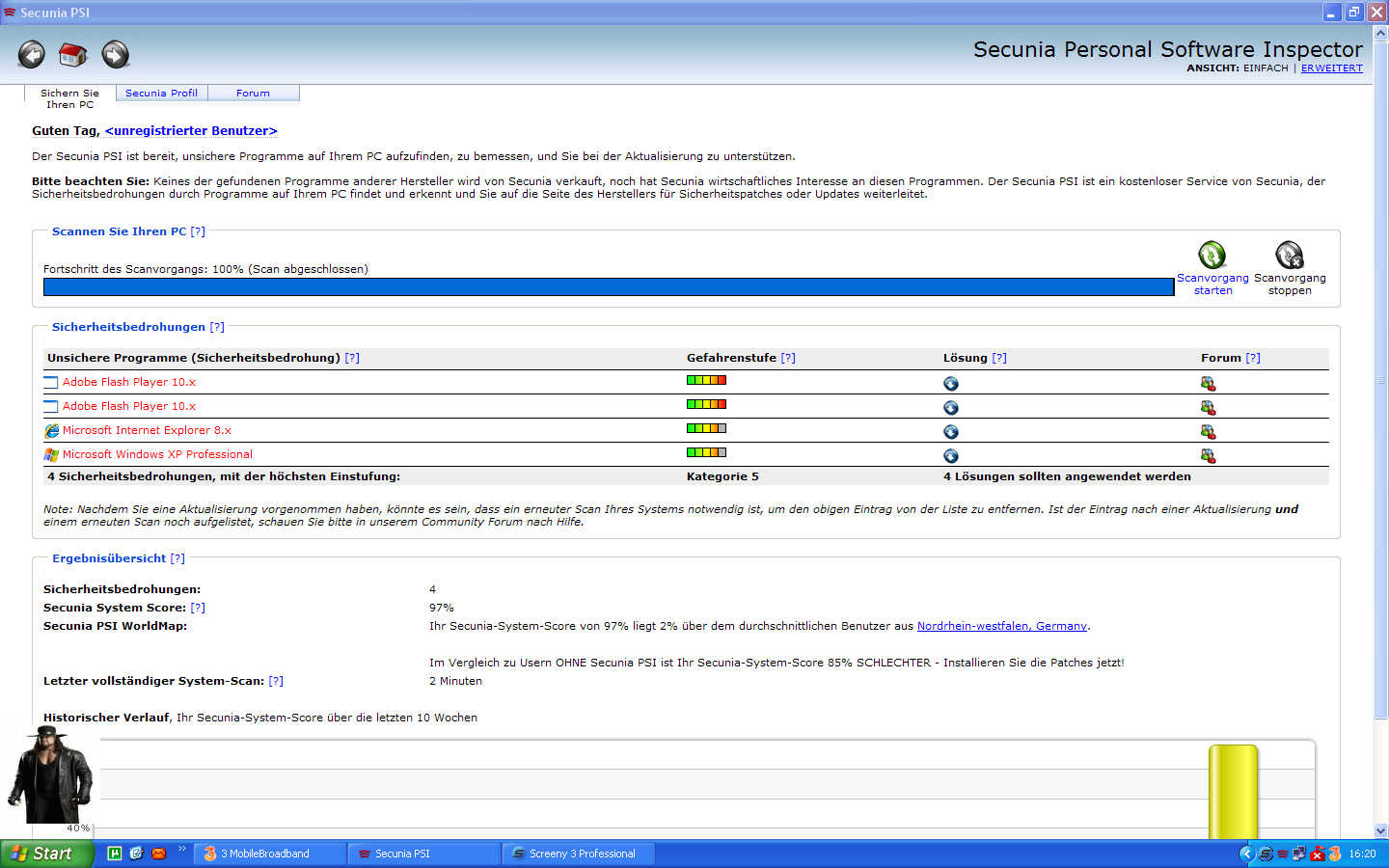Open solution icon for Microsoft Internet Explorer 8.x

pyautogui.click(x=951, y=432)
